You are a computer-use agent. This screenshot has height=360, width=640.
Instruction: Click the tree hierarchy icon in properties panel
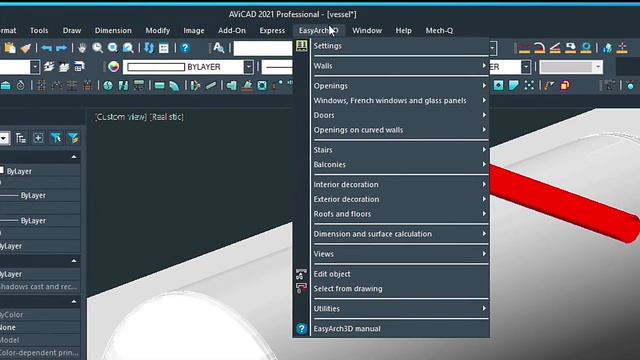click(x=20, y=138)
